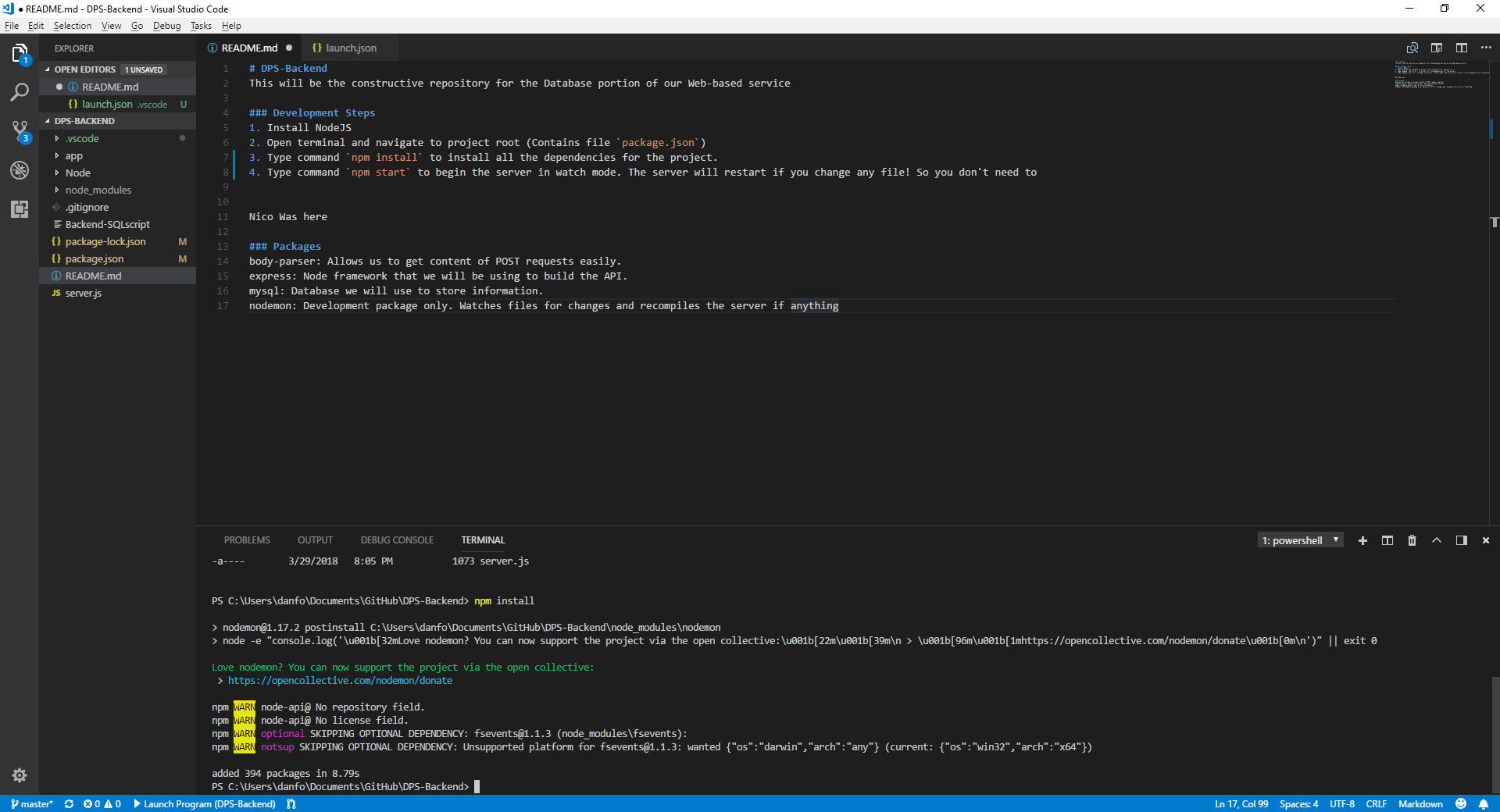Image resolution: width=1500 pixels, height=812 pixels.
Task: Open the Search view in activity bar
Action: (20, 92)
